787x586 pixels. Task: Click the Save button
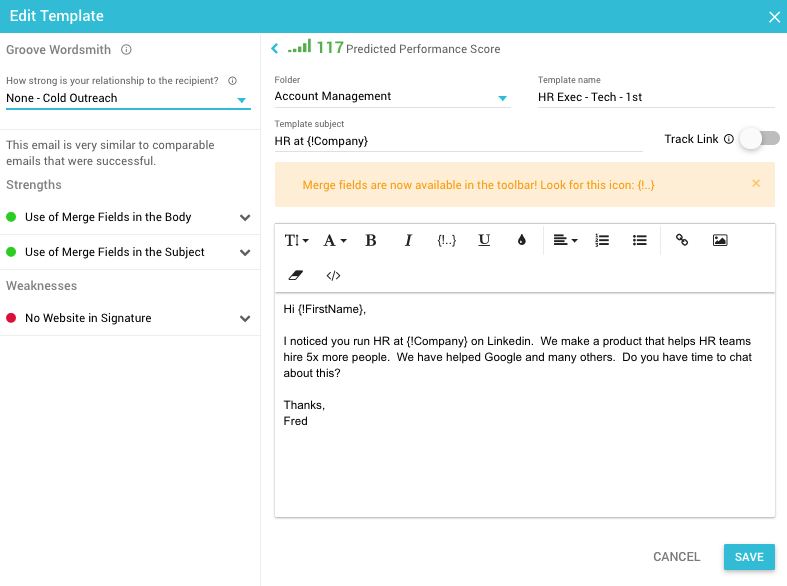tap(749, 557)
